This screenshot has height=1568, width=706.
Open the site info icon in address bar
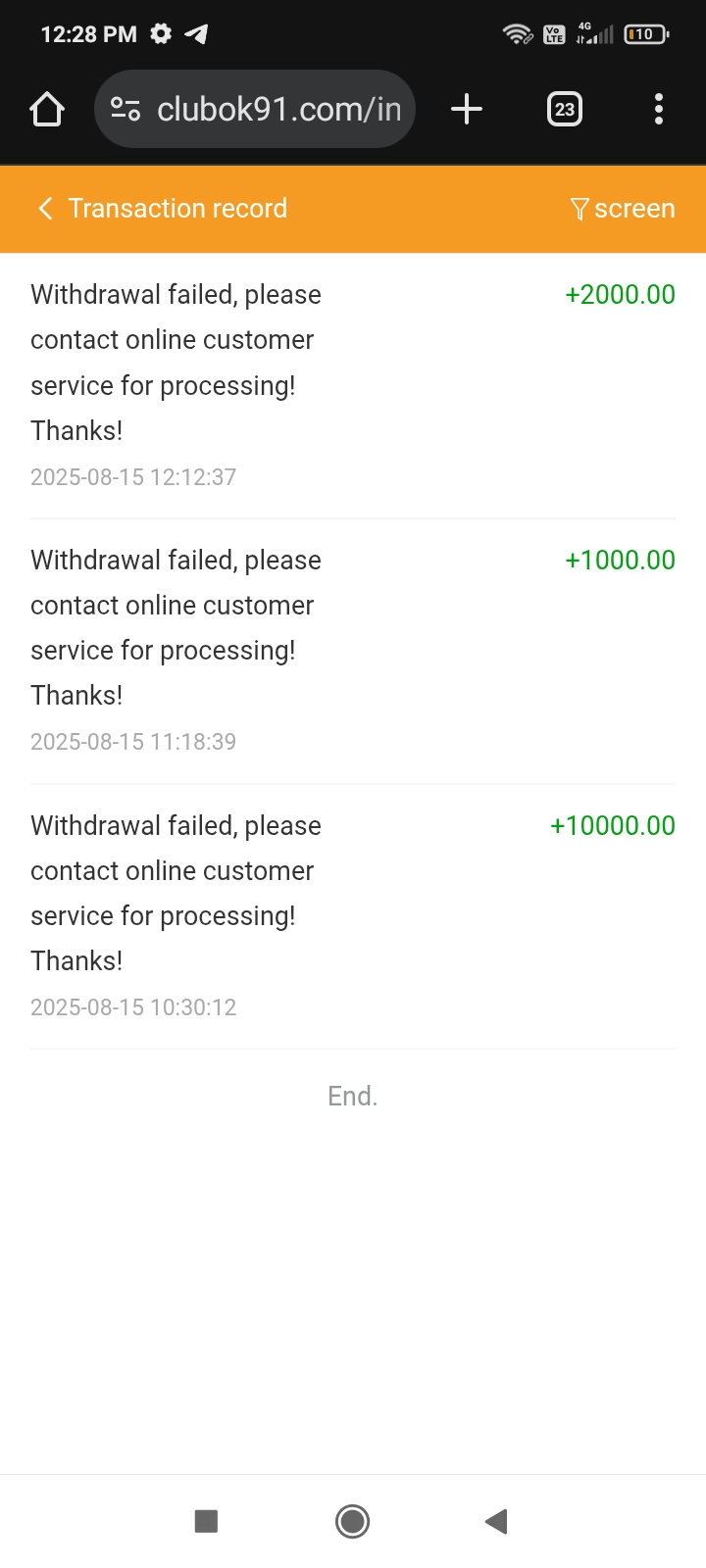pos(126,109)
